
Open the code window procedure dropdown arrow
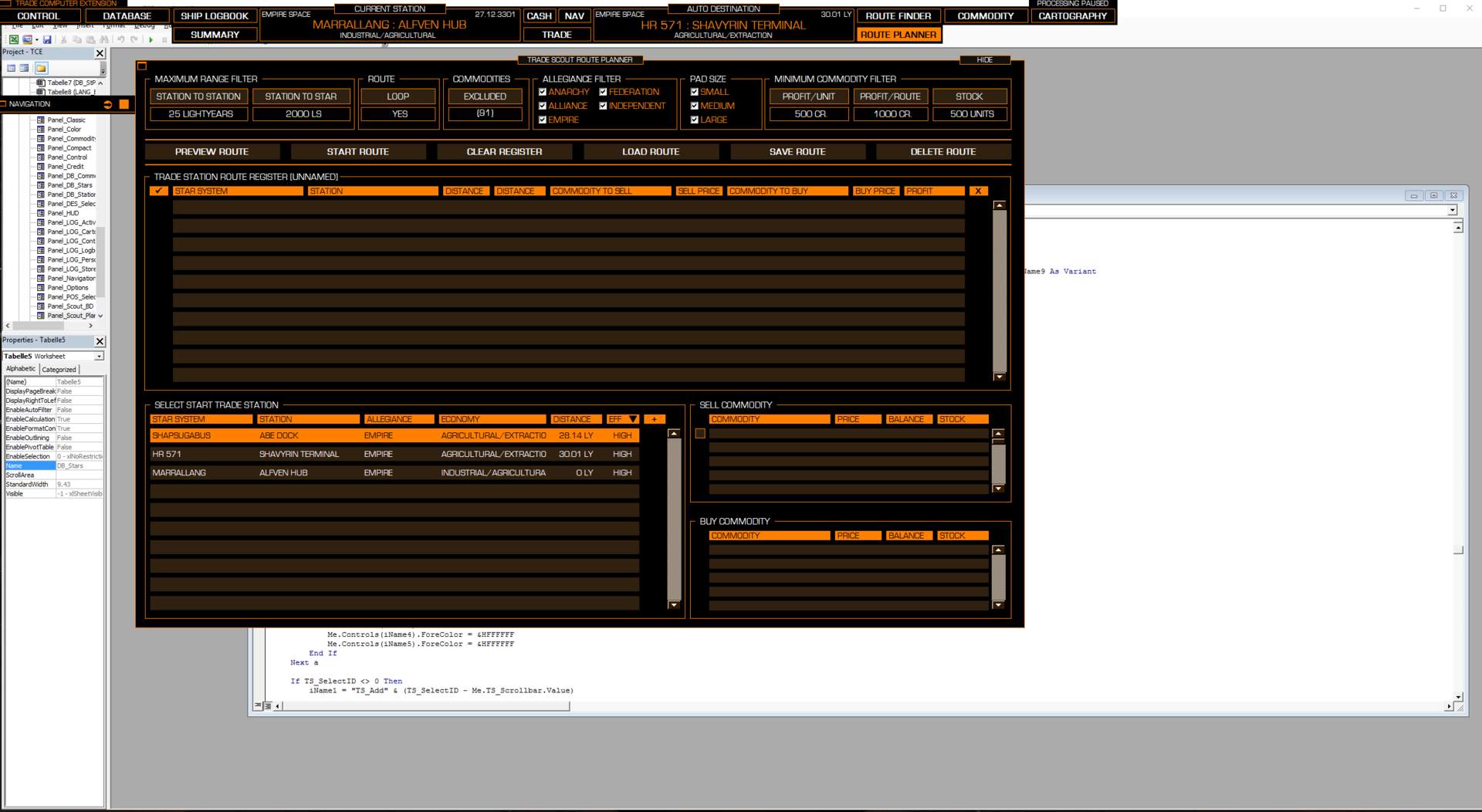tap(1452, 210)
